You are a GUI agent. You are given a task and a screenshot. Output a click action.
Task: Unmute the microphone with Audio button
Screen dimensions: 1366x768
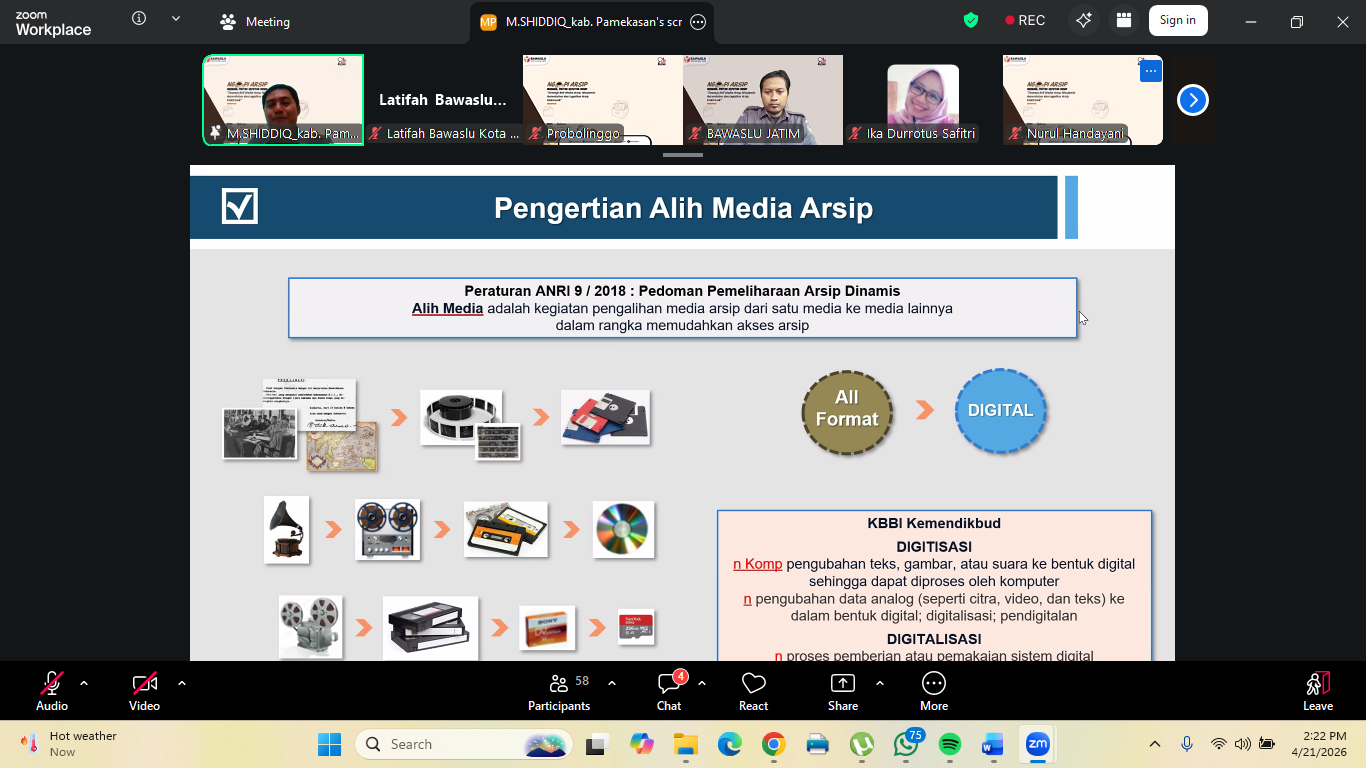pyautogui.click(x=52, y=691)
